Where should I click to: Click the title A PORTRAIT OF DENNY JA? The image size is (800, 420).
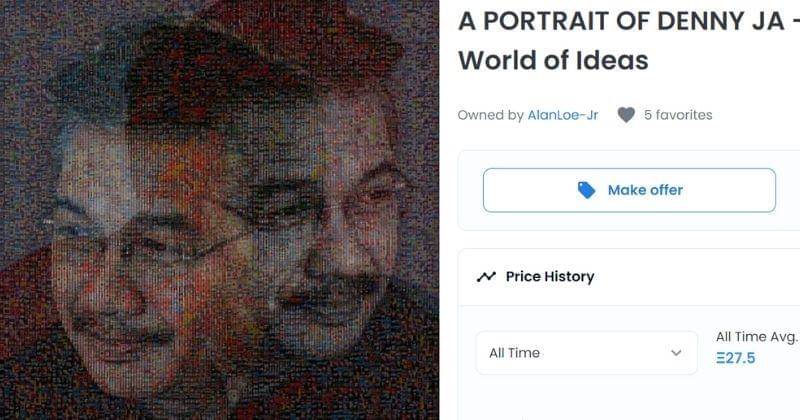(621, 21)
